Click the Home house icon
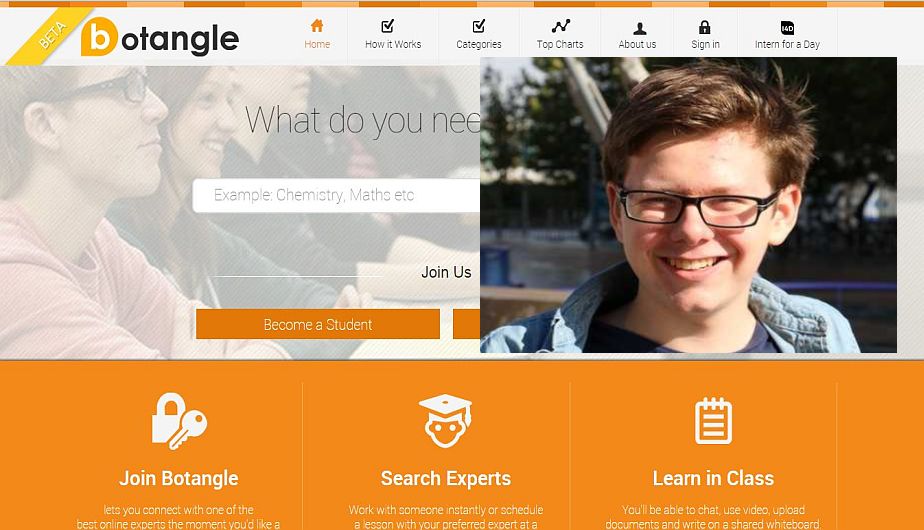The height and width of the screenshot is (530, 924). (317, 25)
